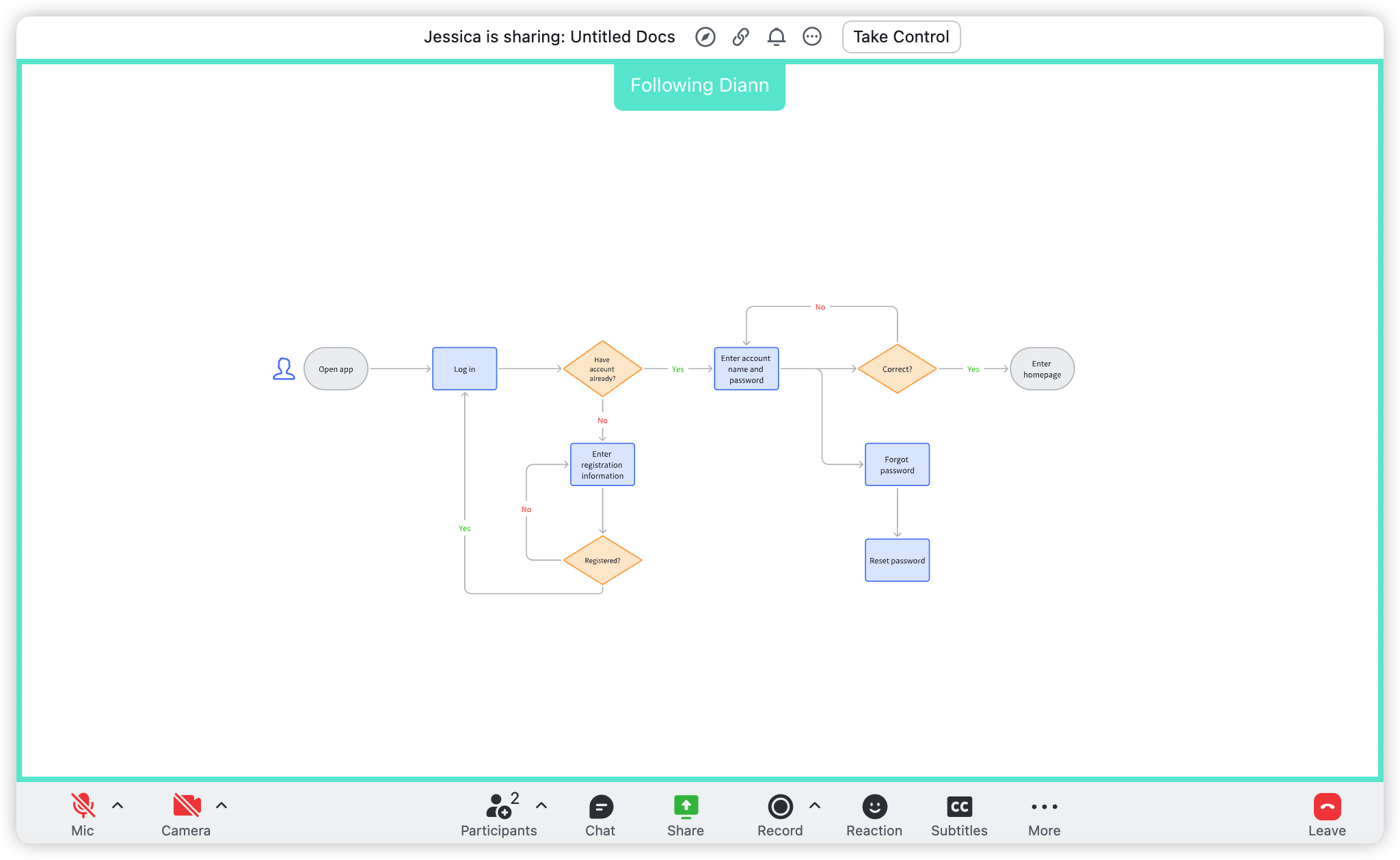
Task: Expand the Record options chevron
Action: tap(814, 806)
